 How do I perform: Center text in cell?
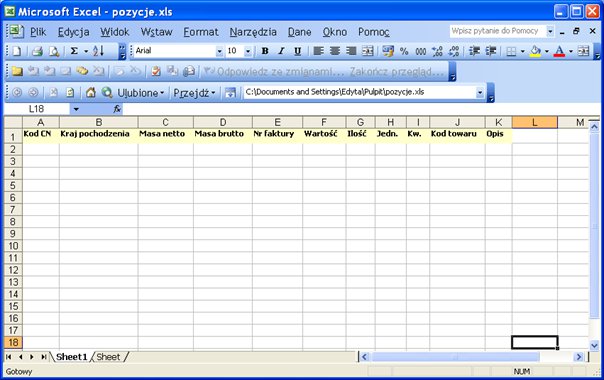click(x=335, y=51)
